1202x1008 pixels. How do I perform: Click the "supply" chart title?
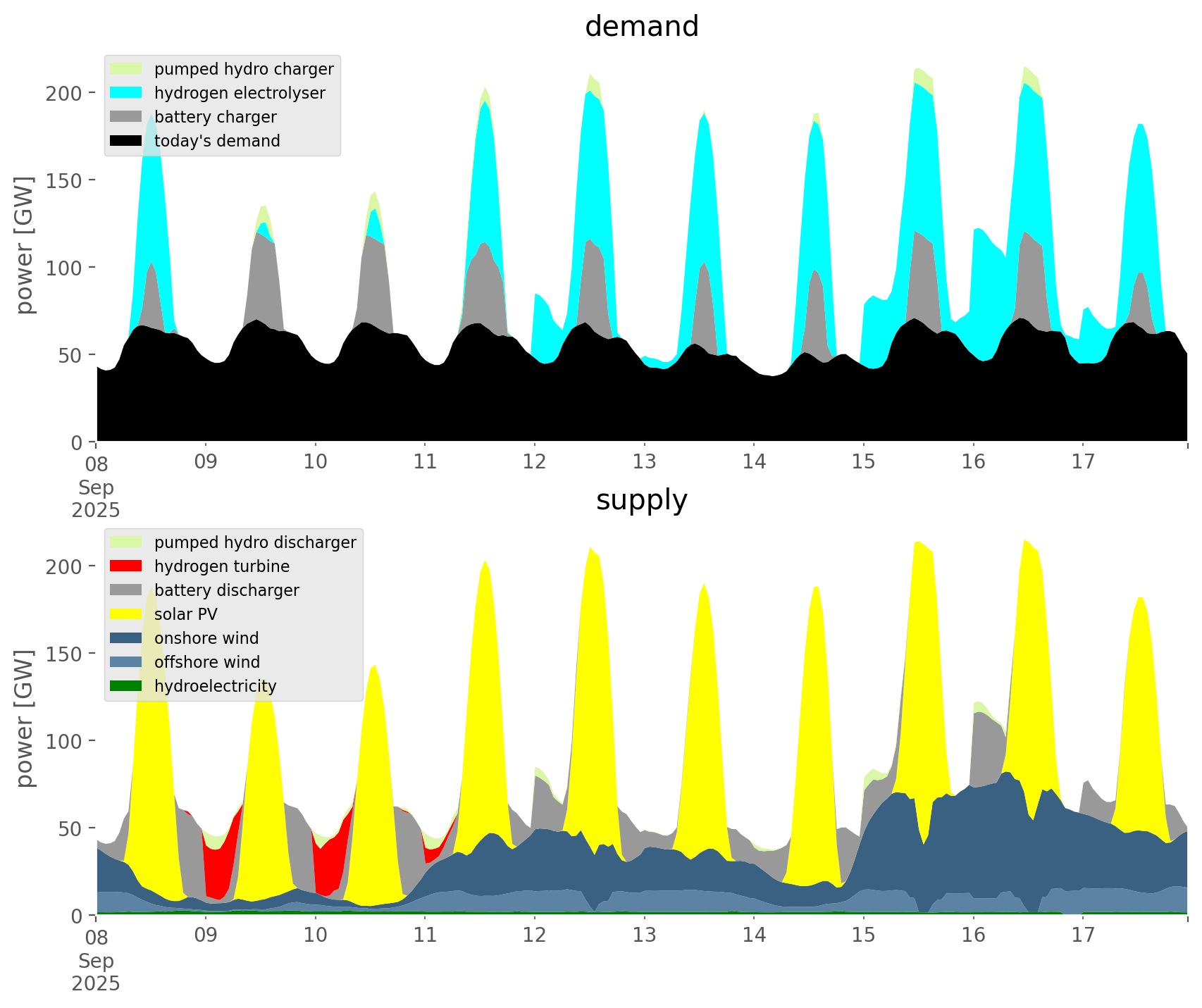(641, 500)
